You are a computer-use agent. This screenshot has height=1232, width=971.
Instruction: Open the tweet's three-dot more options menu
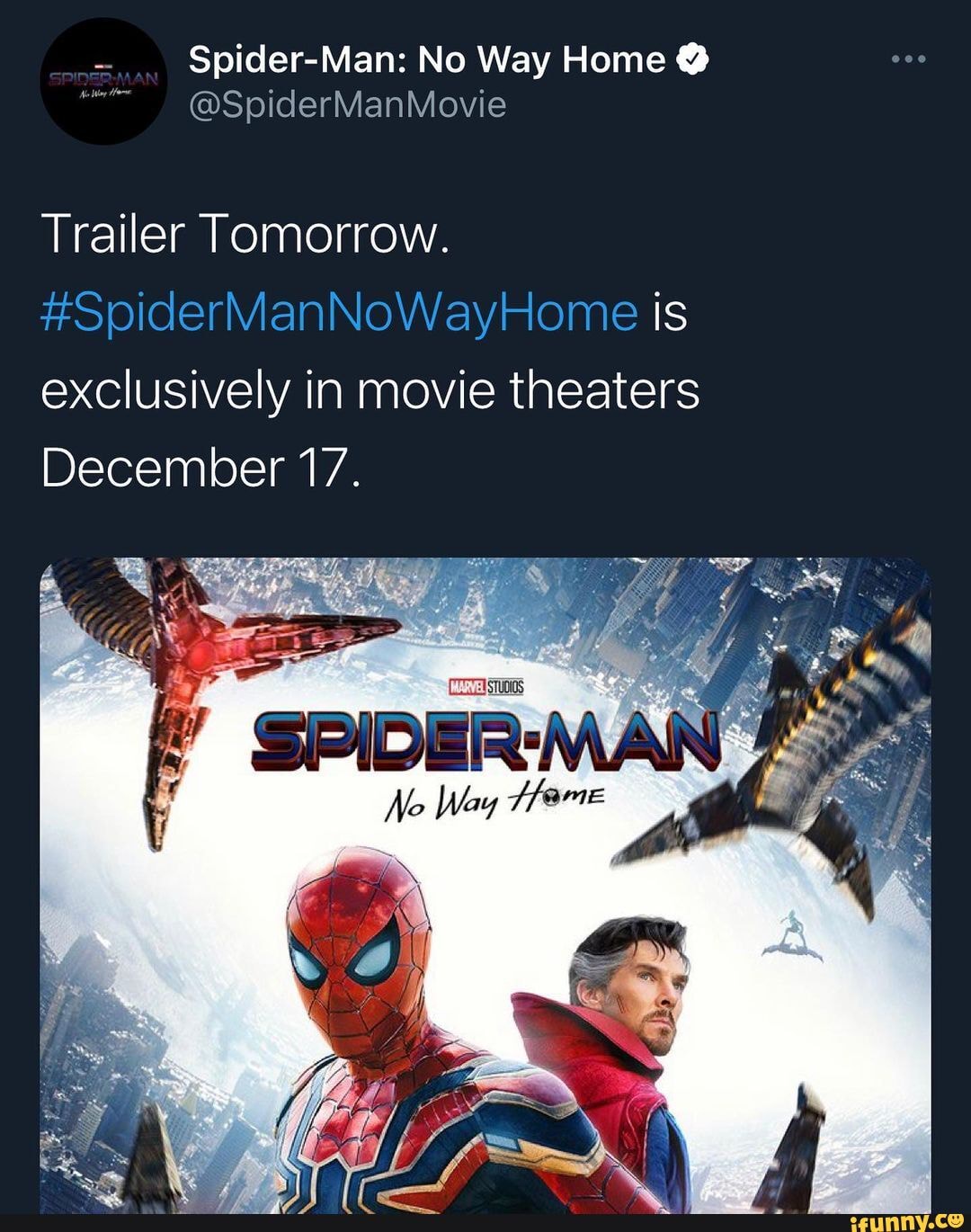908,60
